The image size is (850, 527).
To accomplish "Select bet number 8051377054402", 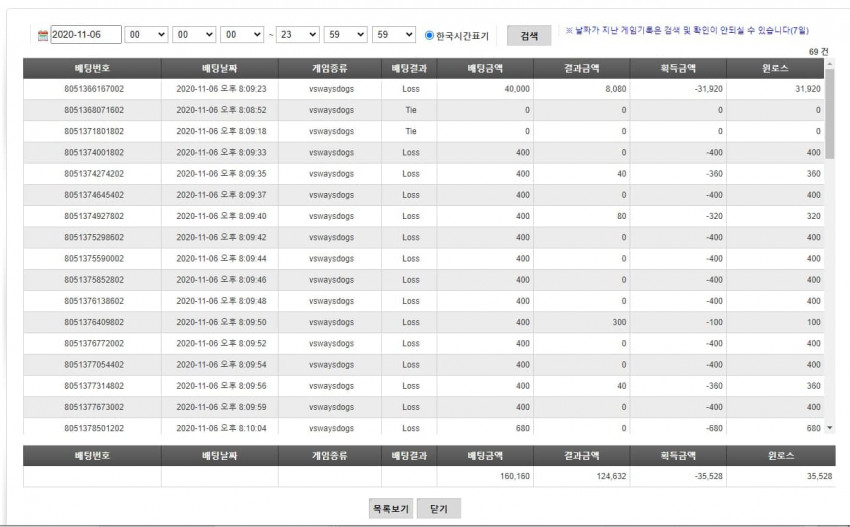I will (x=94, y=364).
